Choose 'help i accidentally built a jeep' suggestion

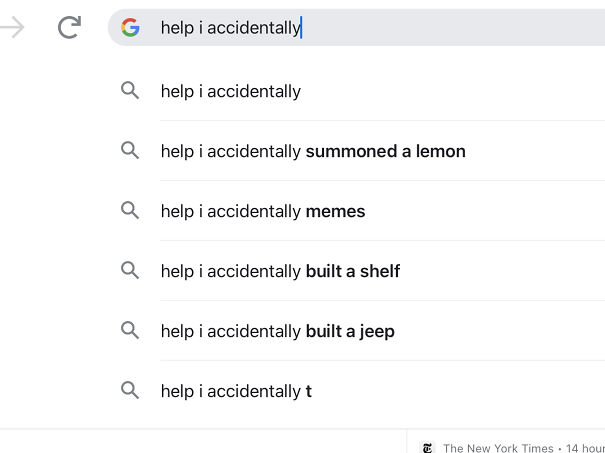[278, 331]
